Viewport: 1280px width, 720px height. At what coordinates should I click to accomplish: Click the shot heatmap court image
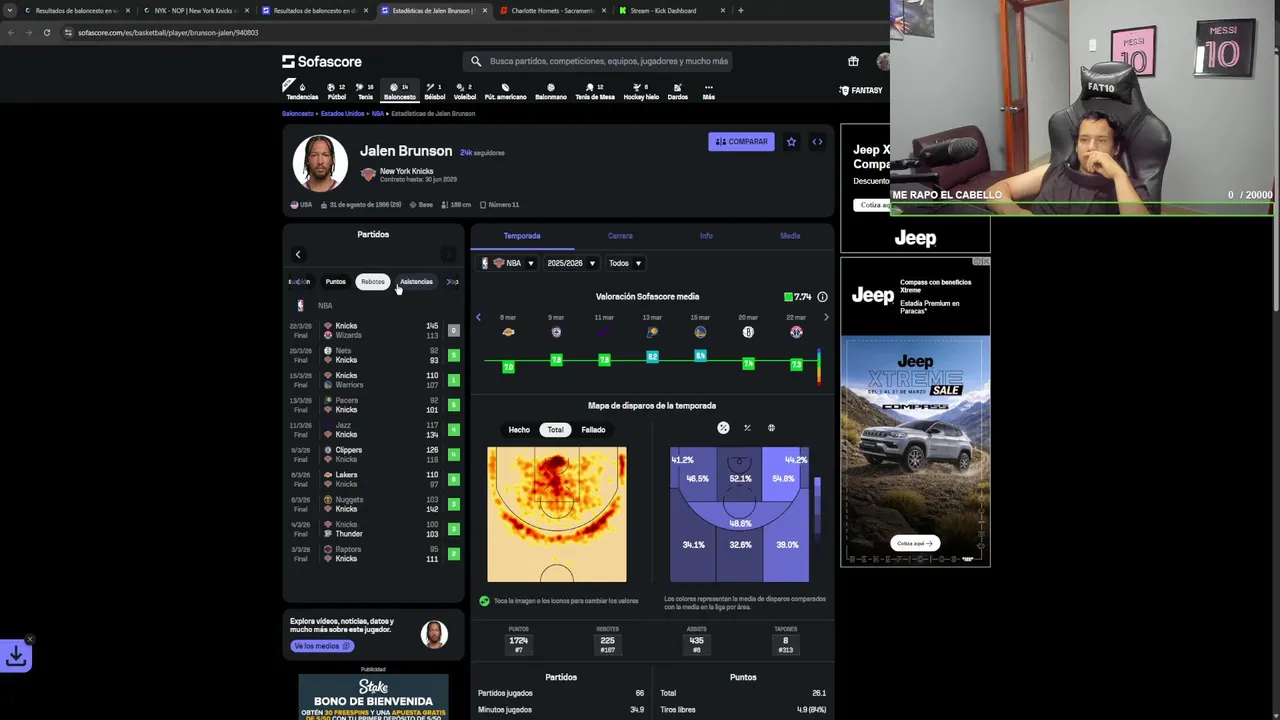557,514
